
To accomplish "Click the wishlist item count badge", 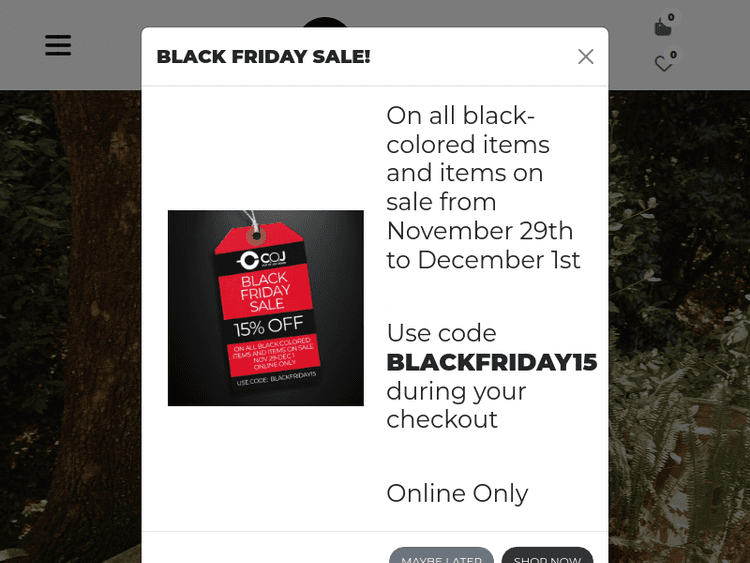I will click(673, 55).
